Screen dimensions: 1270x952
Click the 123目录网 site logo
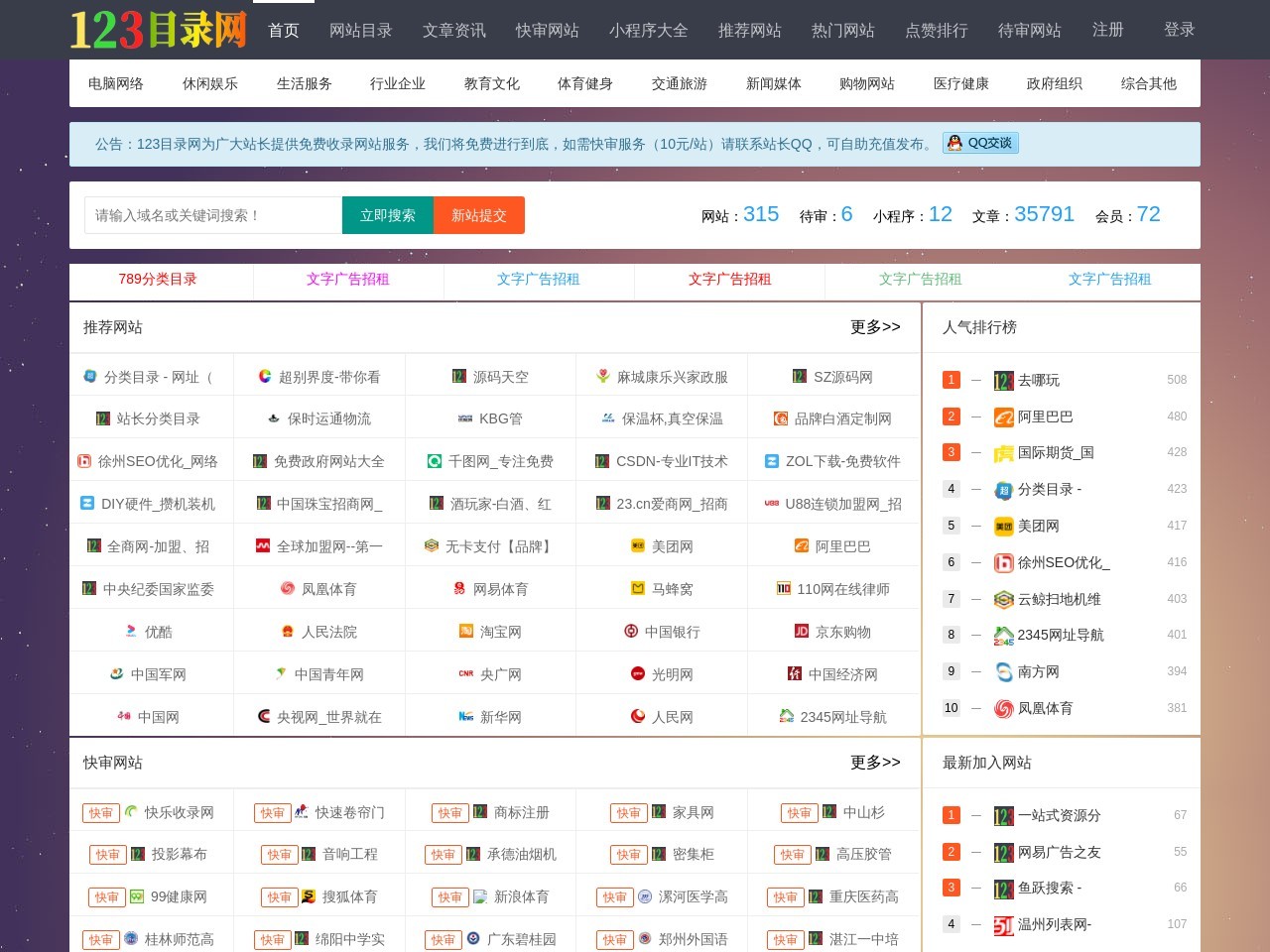(x=158, y=30)
